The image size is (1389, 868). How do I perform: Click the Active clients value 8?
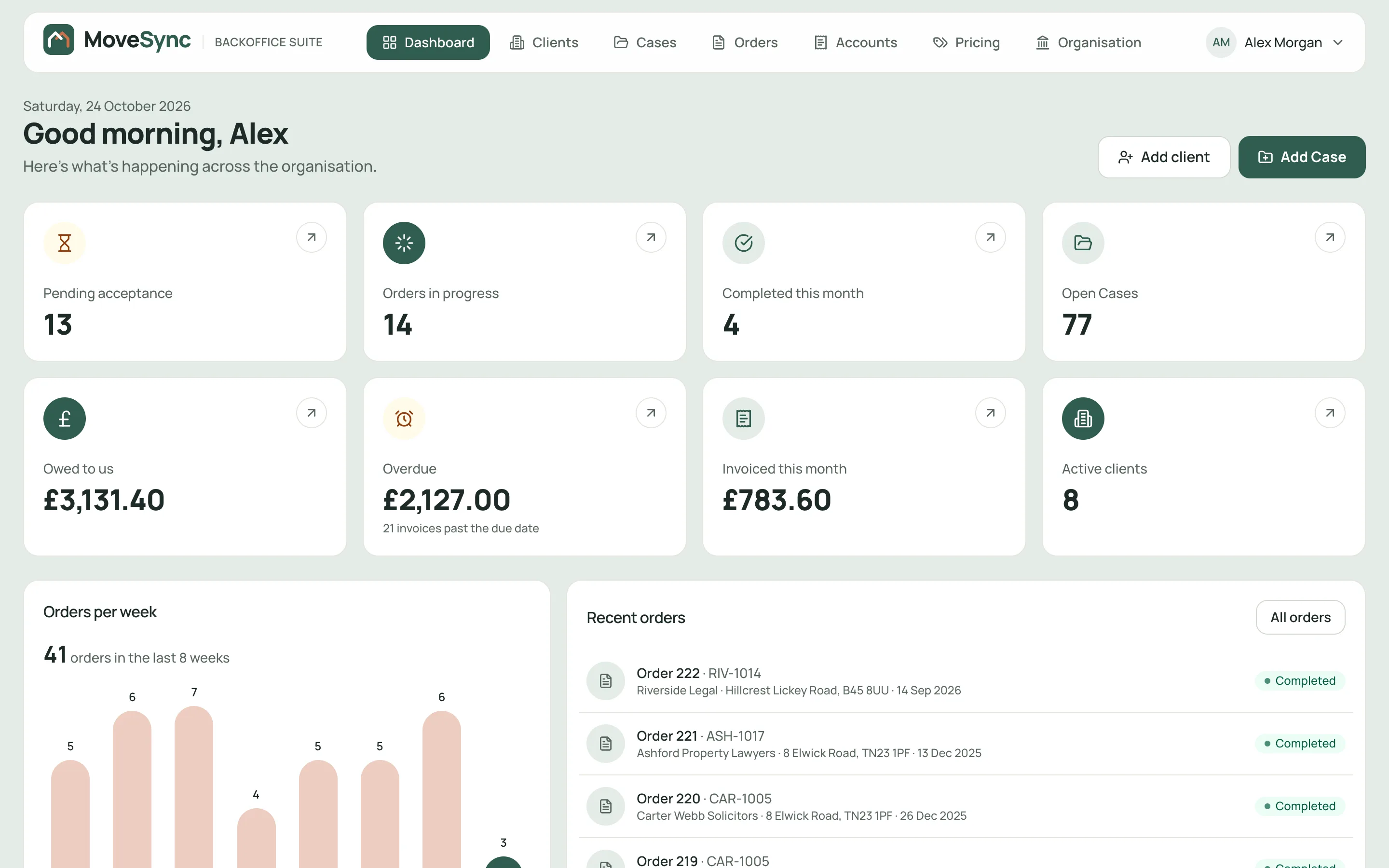(1071, 500)
